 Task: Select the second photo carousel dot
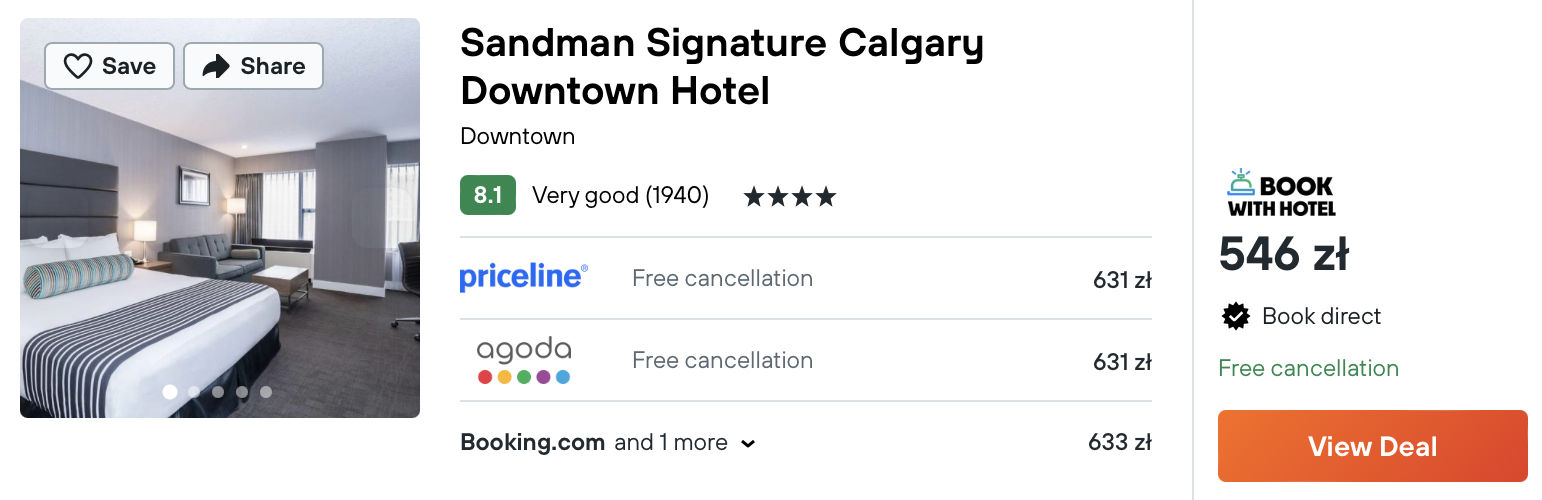(194, 392)
